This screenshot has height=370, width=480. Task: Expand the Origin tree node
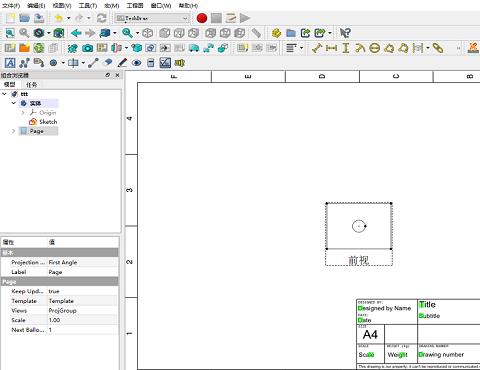point(23,113)
